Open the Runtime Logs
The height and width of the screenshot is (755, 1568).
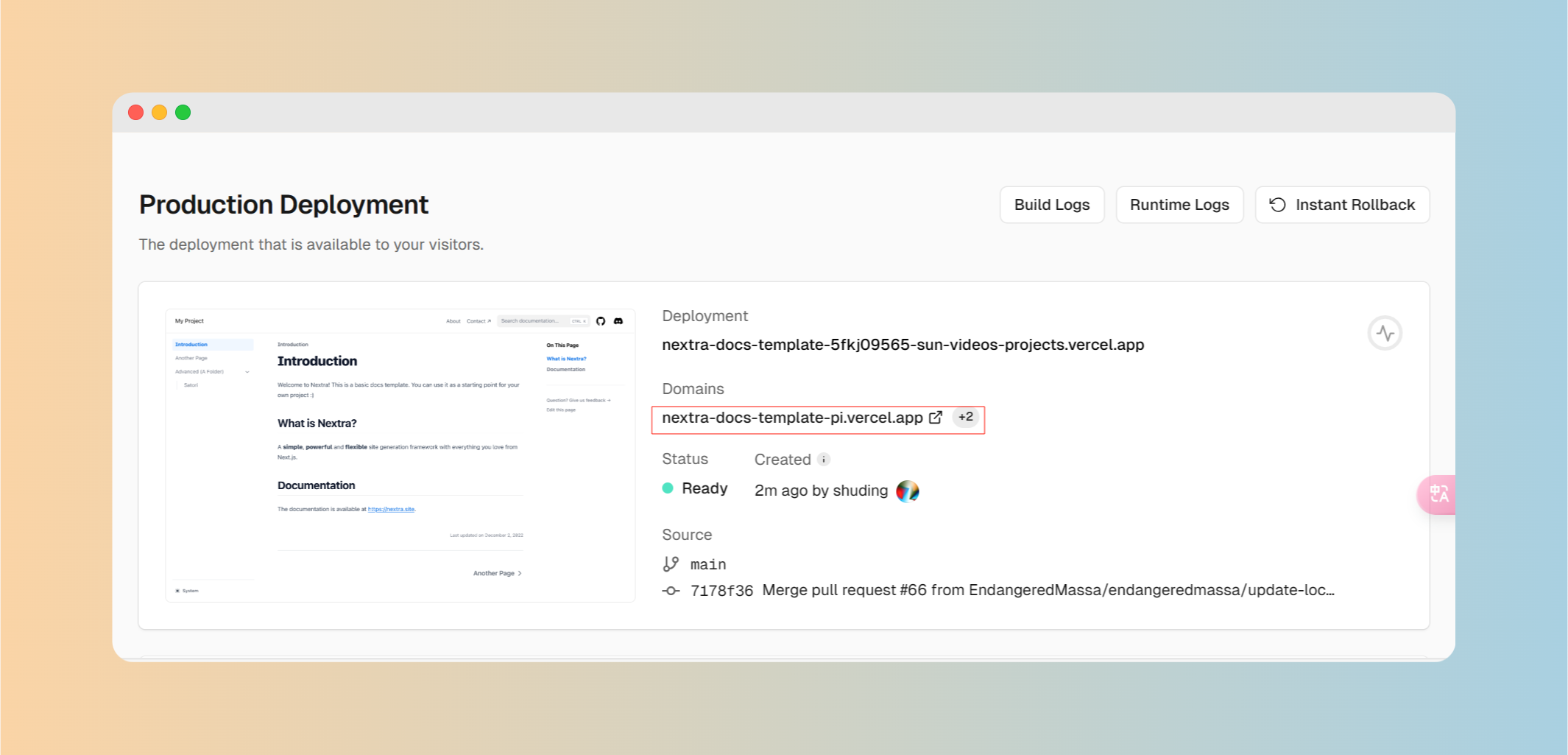[x=1179, y=205]
